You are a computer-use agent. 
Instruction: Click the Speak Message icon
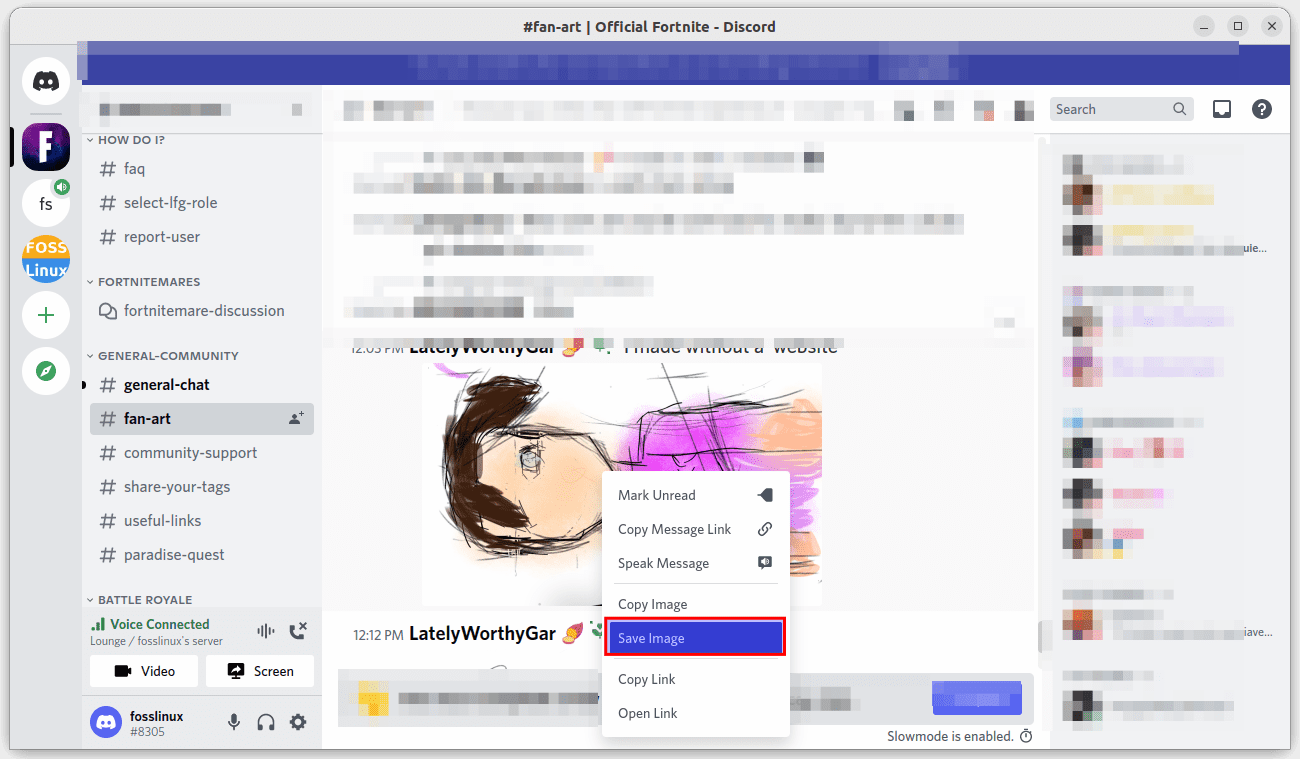(x=765, y=563)
